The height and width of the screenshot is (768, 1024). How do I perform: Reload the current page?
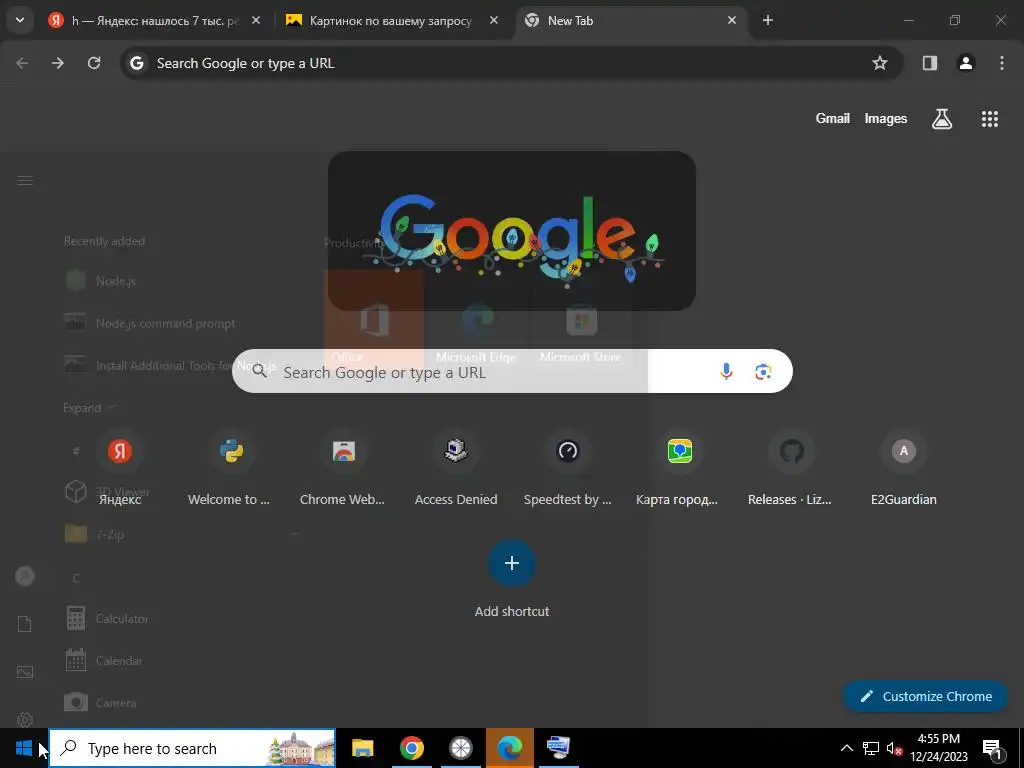[94, 63]
